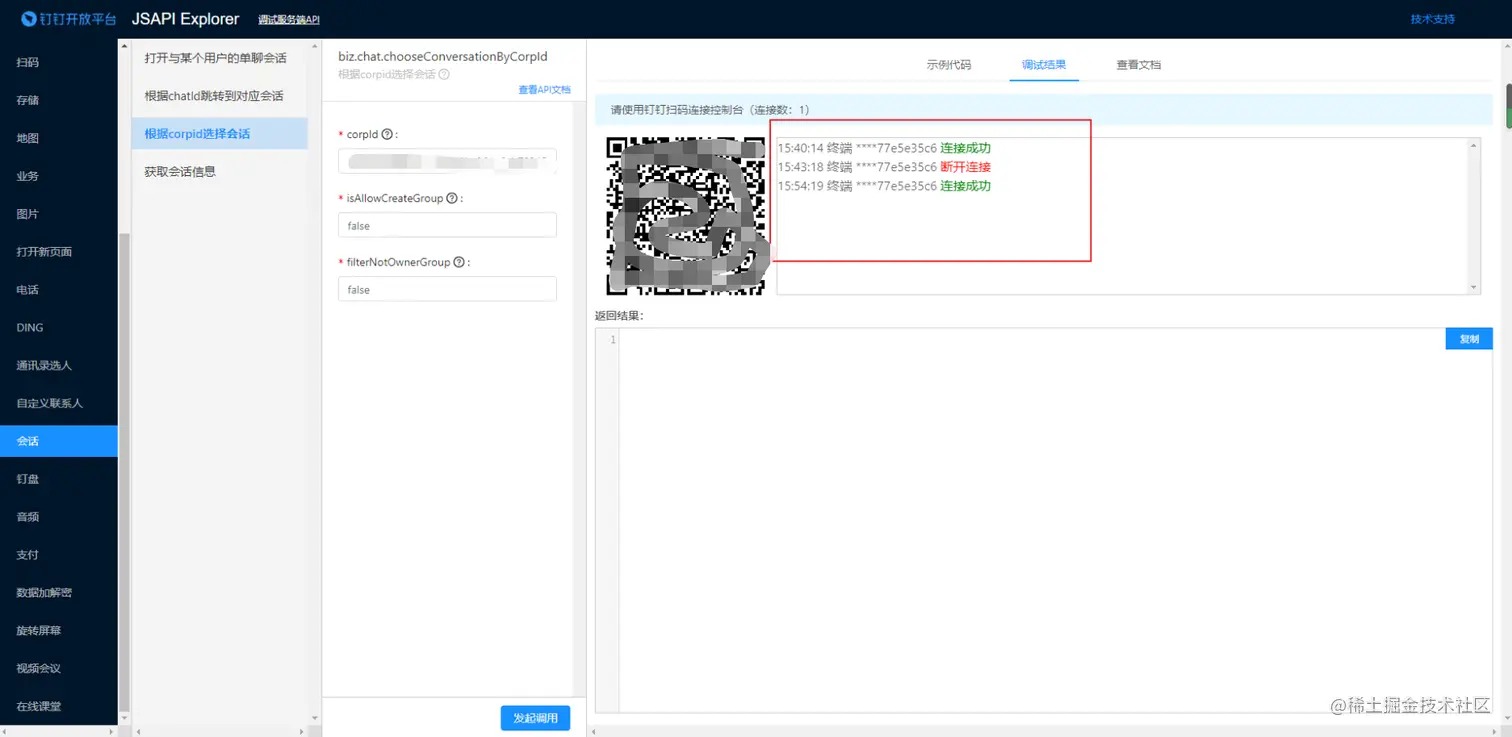Switch to 示例代码 tab

(x=948, y=64)
